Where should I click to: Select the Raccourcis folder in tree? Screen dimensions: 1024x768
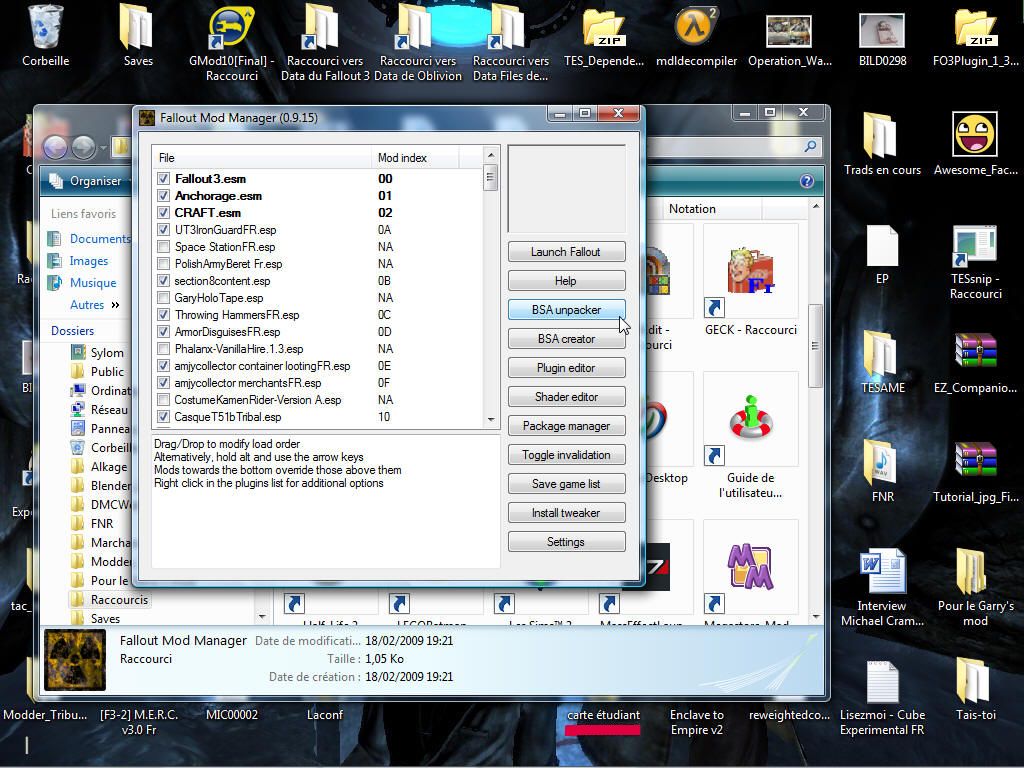click(120, 600)
